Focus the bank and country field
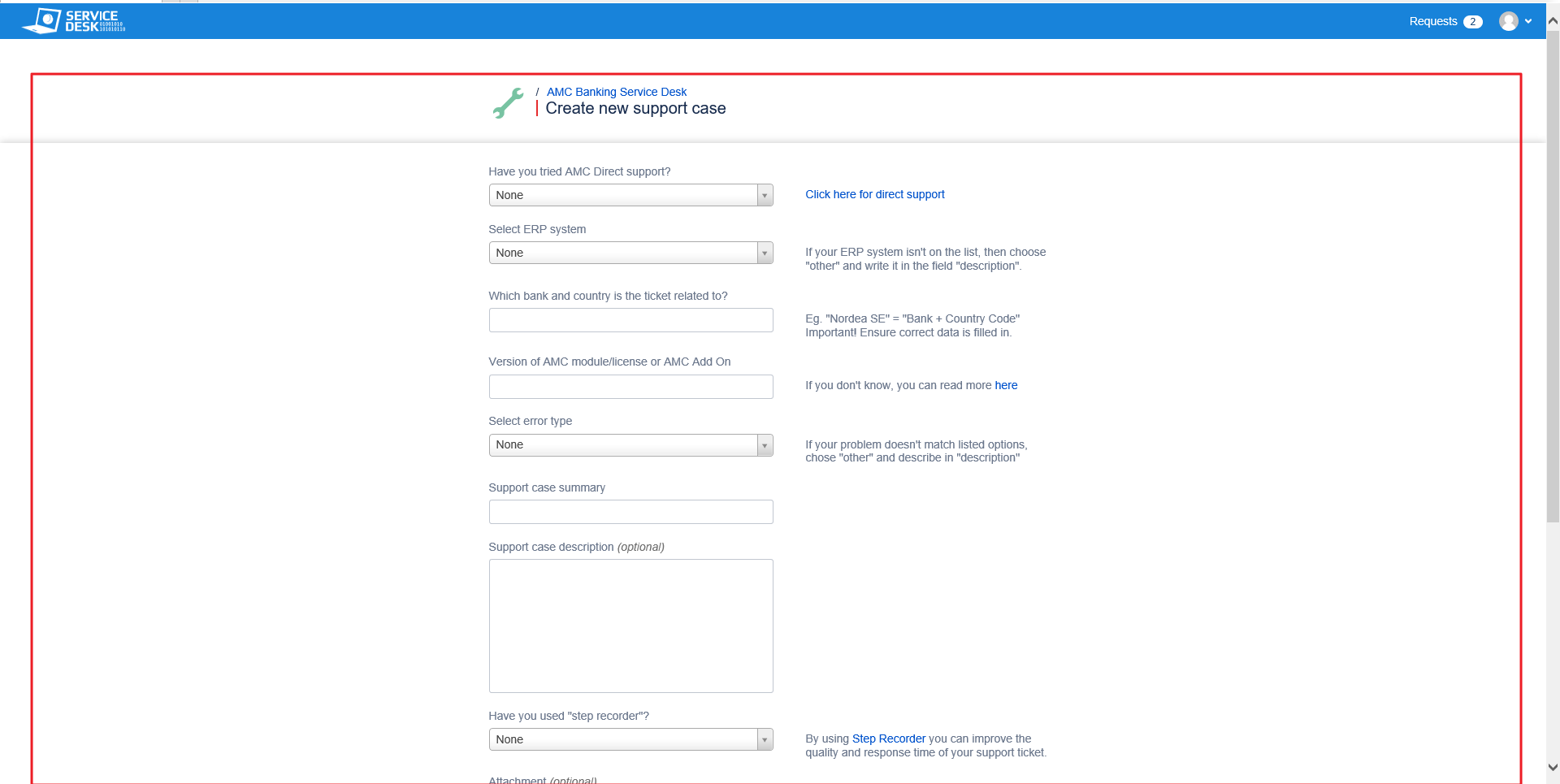 tap(630, 320)
